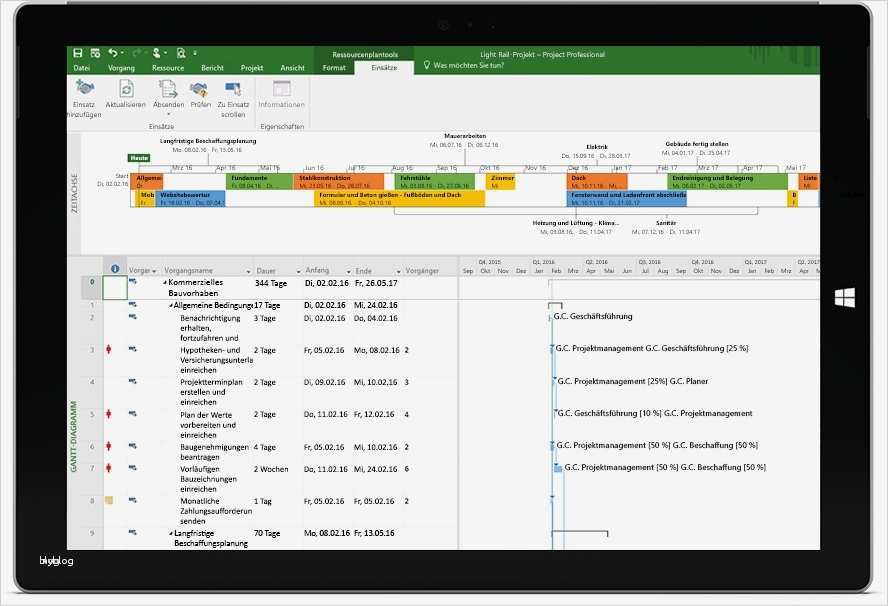Image resolution: width=888 pixels, height=606 pixels.
Task: Click the resource person icon in quick access toolbar
Action: coord(157,53)
